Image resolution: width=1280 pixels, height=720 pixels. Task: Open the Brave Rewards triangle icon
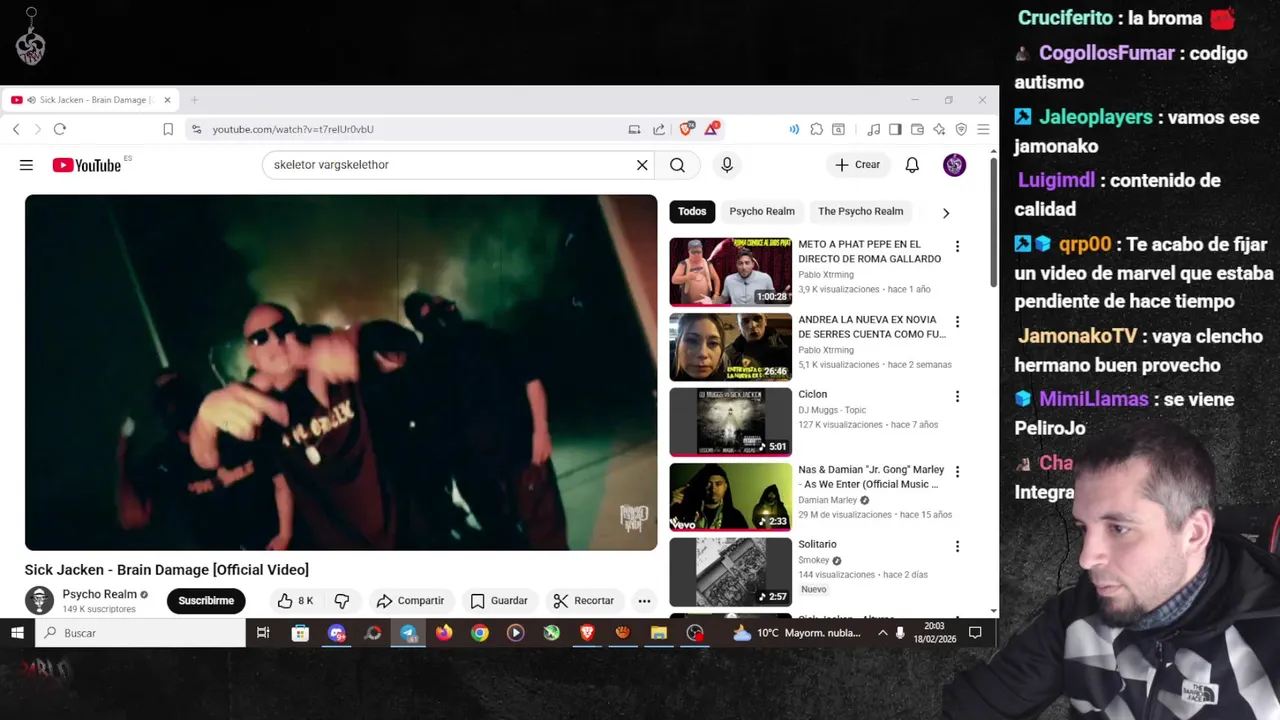(711, 129)
